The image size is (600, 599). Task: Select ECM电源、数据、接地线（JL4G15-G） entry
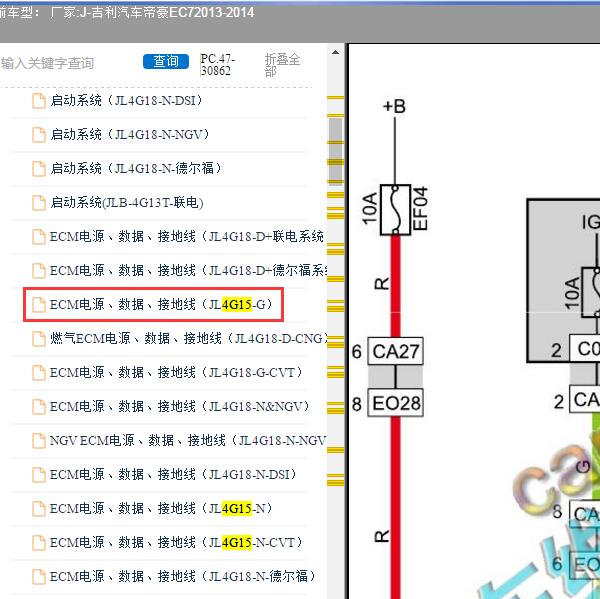click(161, 305)
